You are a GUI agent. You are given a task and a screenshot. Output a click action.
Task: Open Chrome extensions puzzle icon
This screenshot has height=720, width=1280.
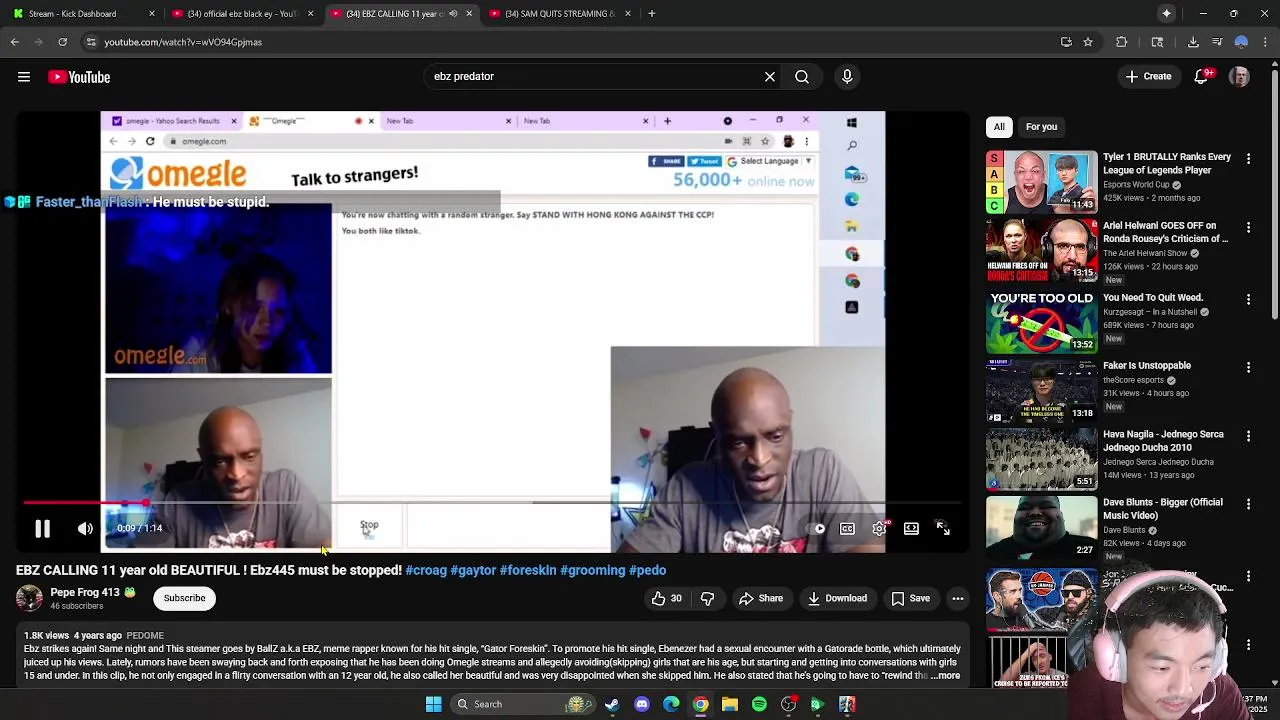1121,42
